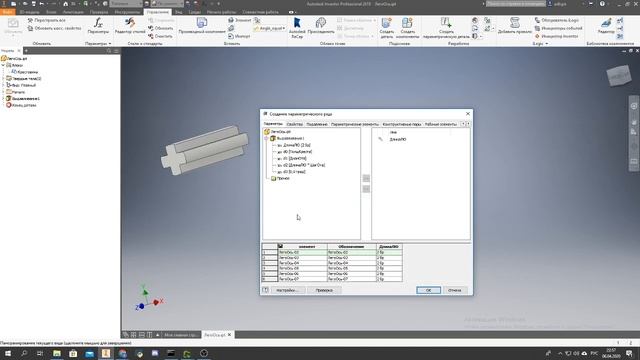The image size is (640, 360).
Task: Expand Твердые тела(1) in model browser
Action: 3,78
